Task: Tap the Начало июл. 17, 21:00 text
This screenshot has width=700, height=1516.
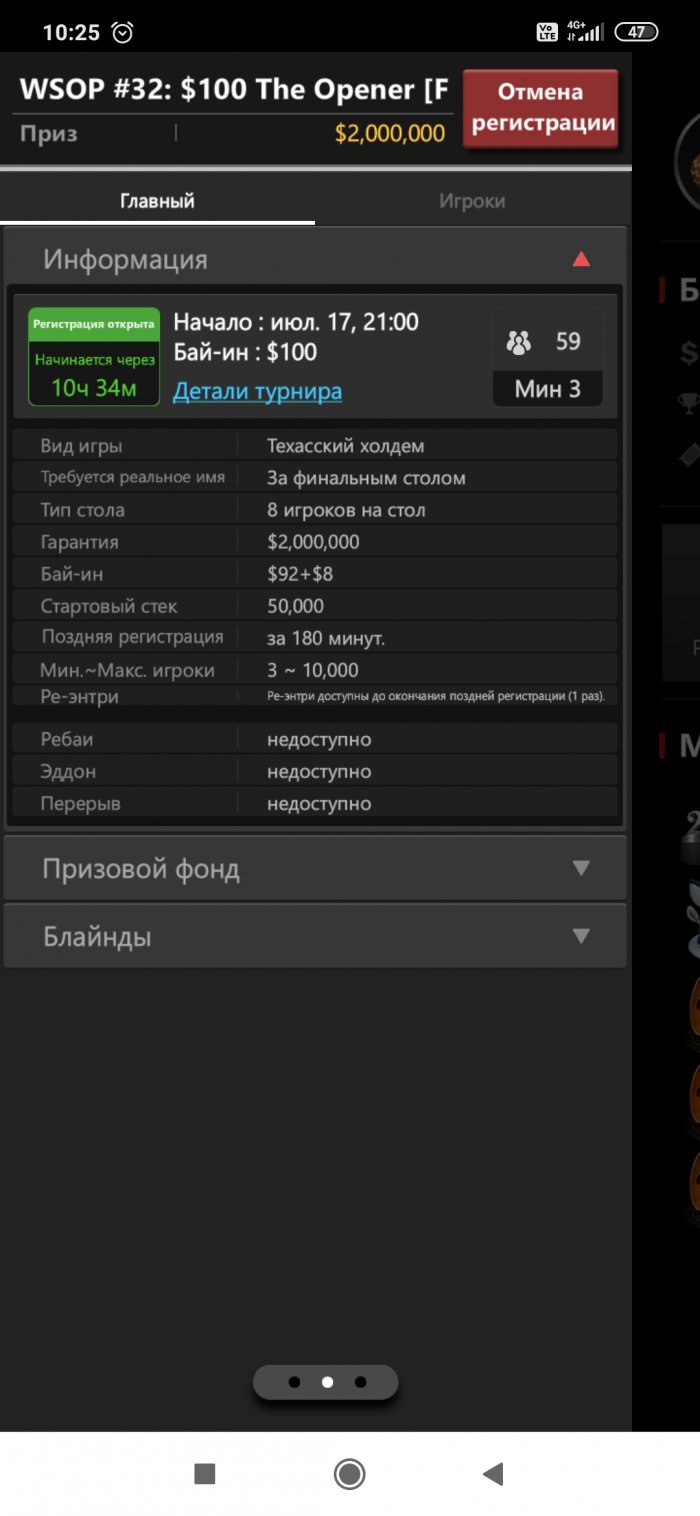Action: 296,322
